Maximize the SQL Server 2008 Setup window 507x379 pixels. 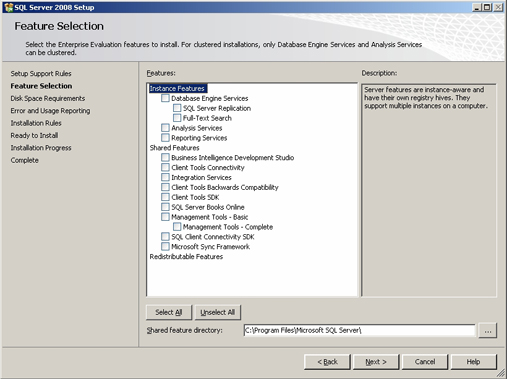[487, 7]
